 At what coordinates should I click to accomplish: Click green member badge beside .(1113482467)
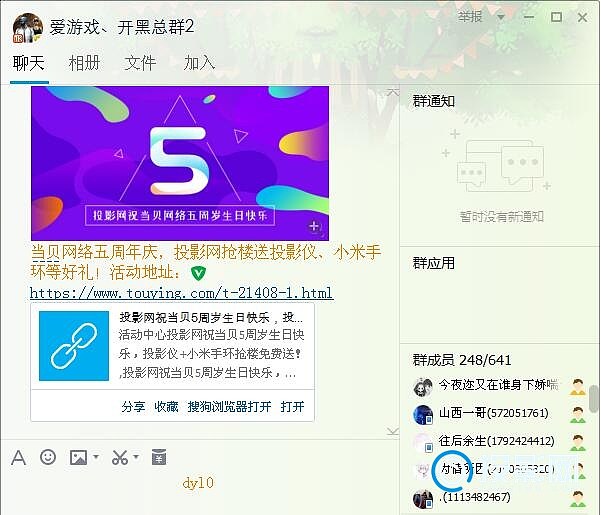(578, 498)
